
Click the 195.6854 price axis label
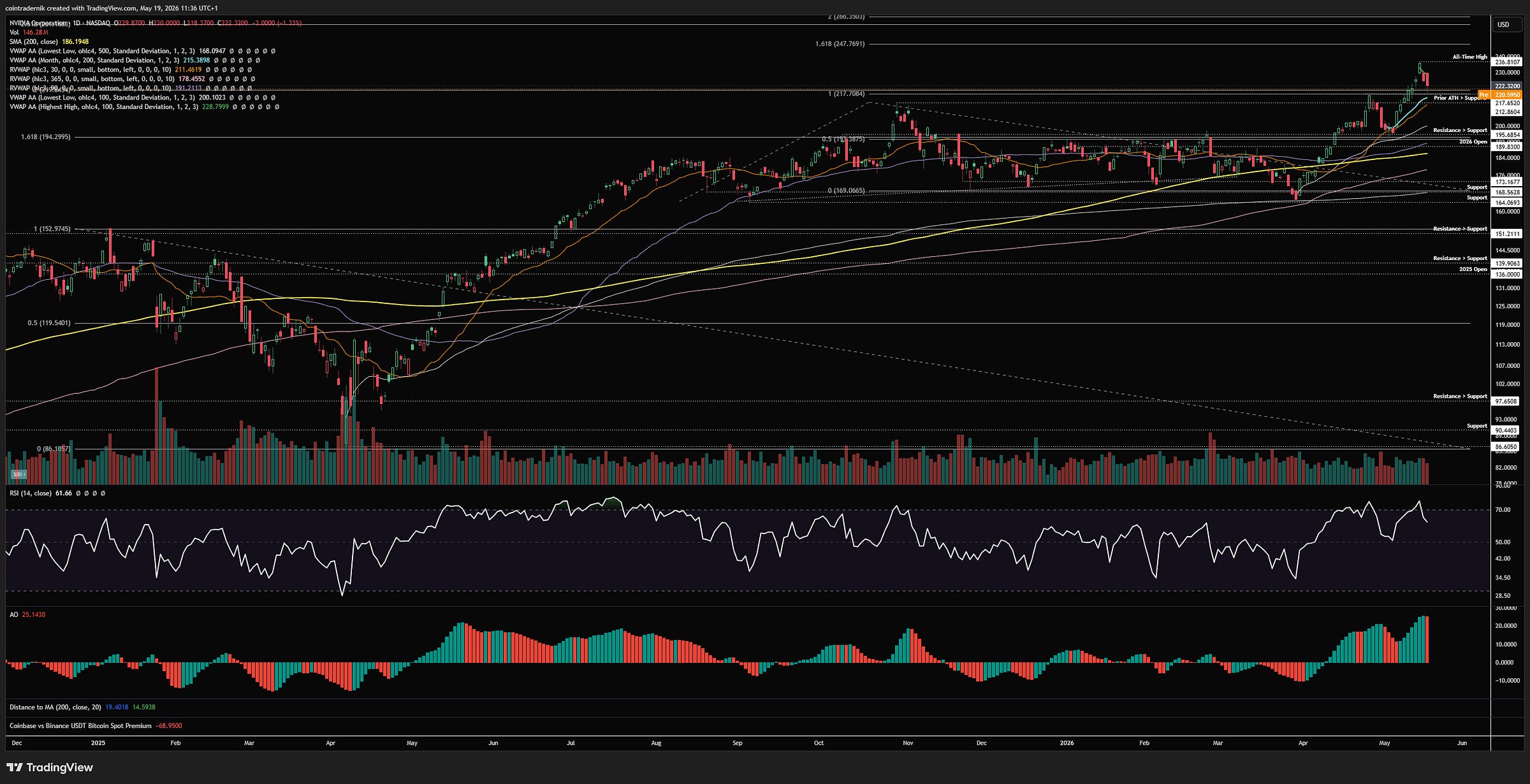(x=1508, y=135)
